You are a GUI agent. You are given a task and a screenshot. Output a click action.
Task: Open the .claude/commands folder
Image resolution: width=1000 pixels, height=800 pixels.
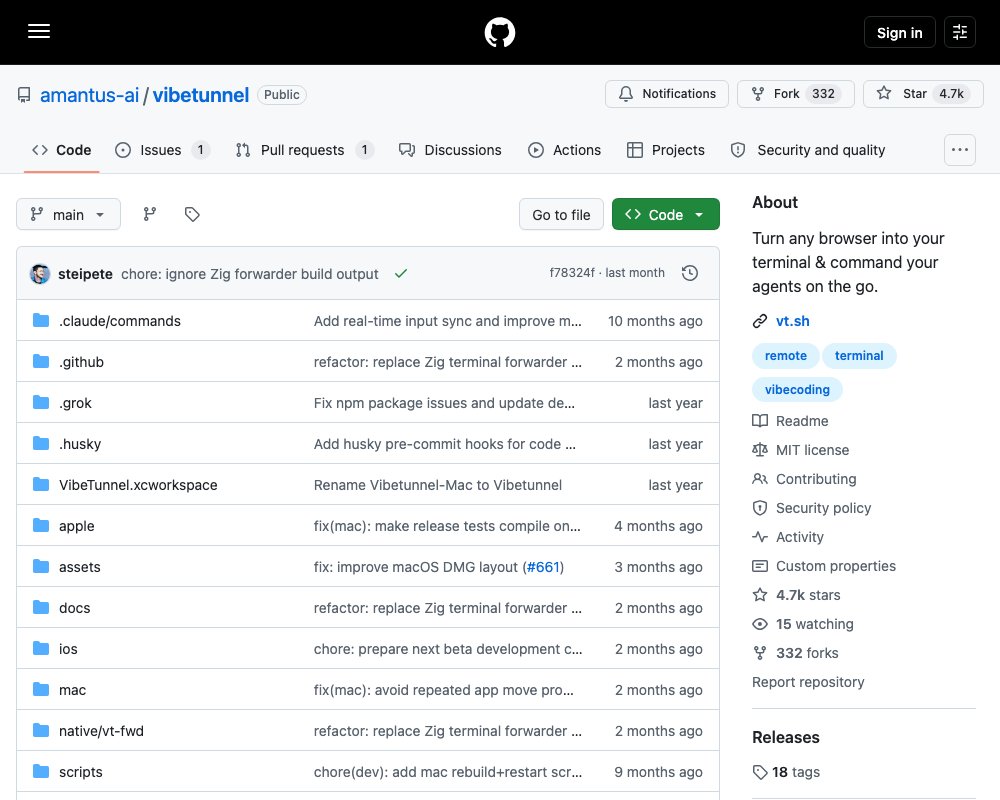tap(120, 321)
